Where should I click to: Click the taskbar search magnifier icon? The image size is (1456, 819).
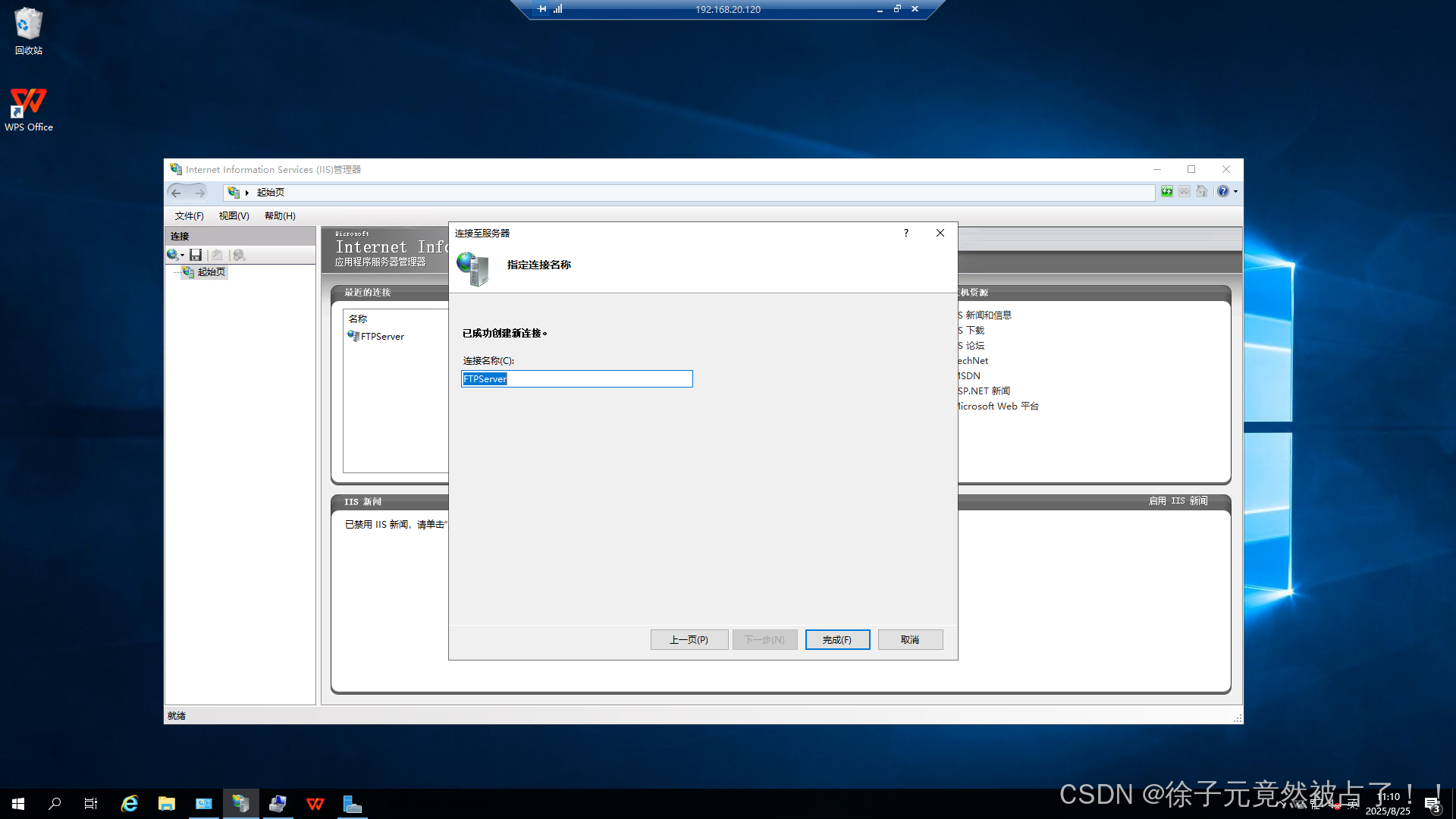pyautogui.click(x=55, y=804)
